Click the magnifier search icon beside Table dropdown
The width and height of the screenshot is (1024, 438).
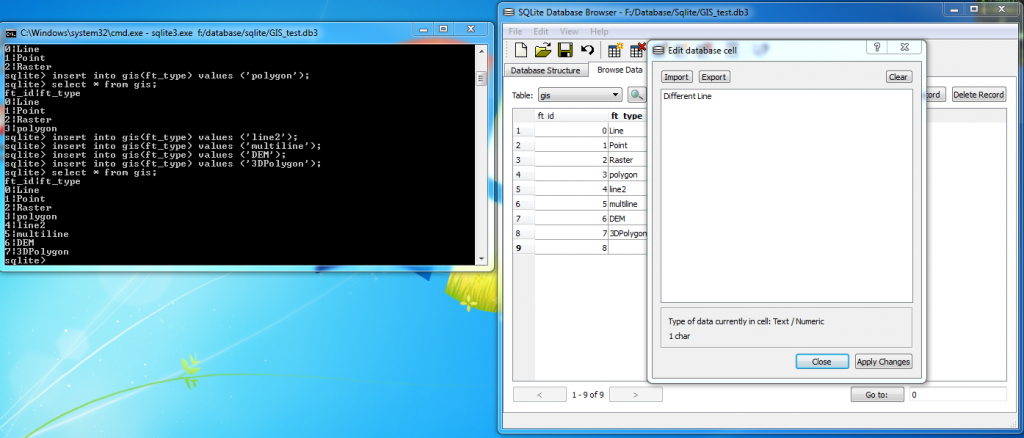coord(636,95)
